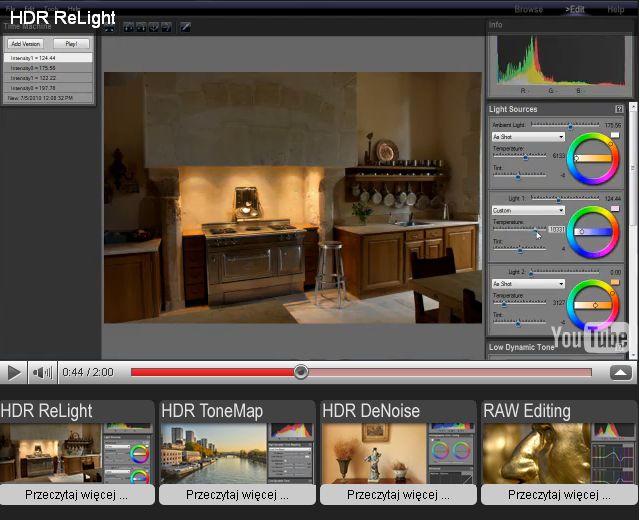Click the Light 1 pale pink color swatch
640x520 pixels.
coord(615,209)
